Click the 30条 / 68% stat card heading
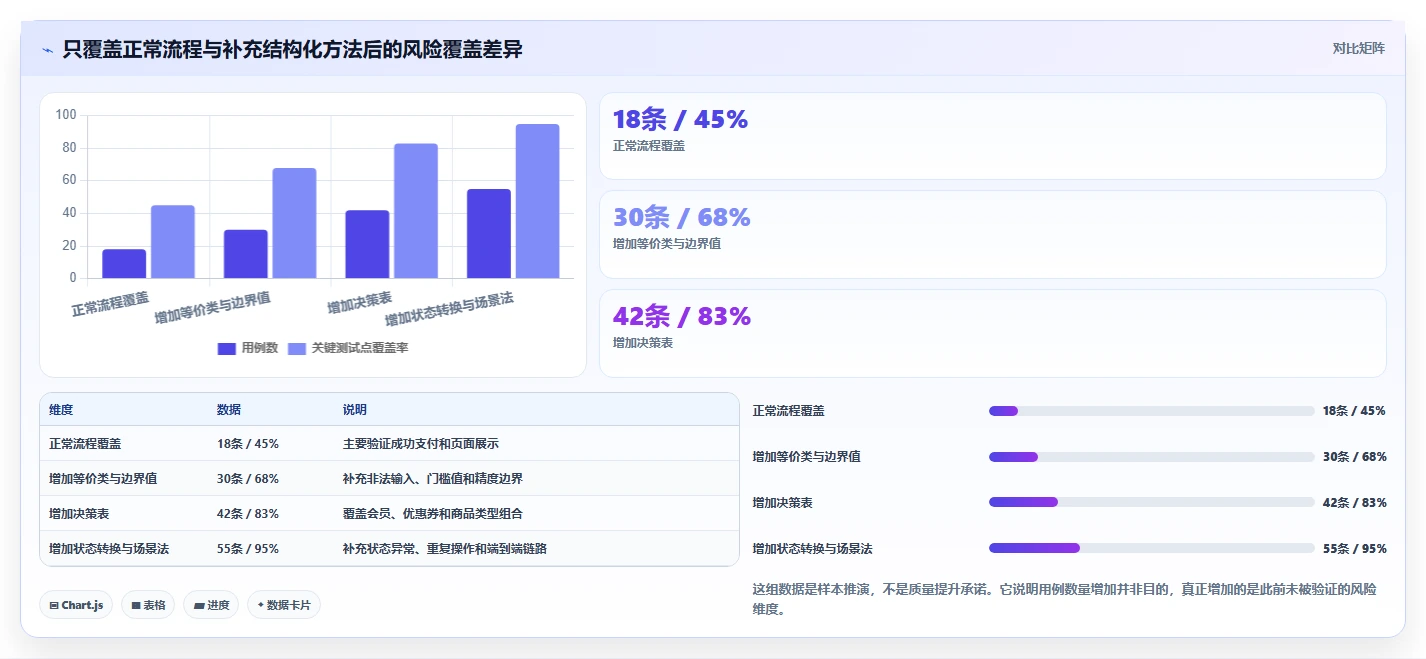 (x=681, y=217)
